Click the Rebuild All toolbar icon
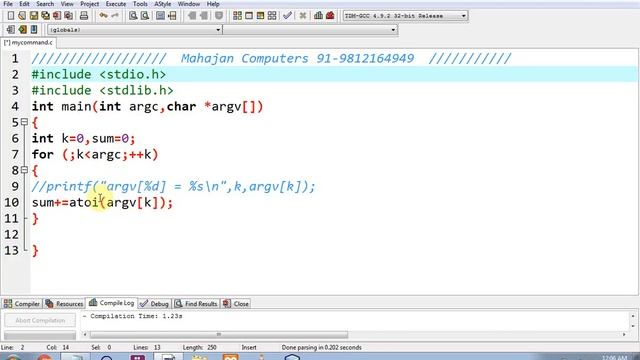The height and width of the screenshot is (360, 640). pyautogui.click(x=272, y=16)
